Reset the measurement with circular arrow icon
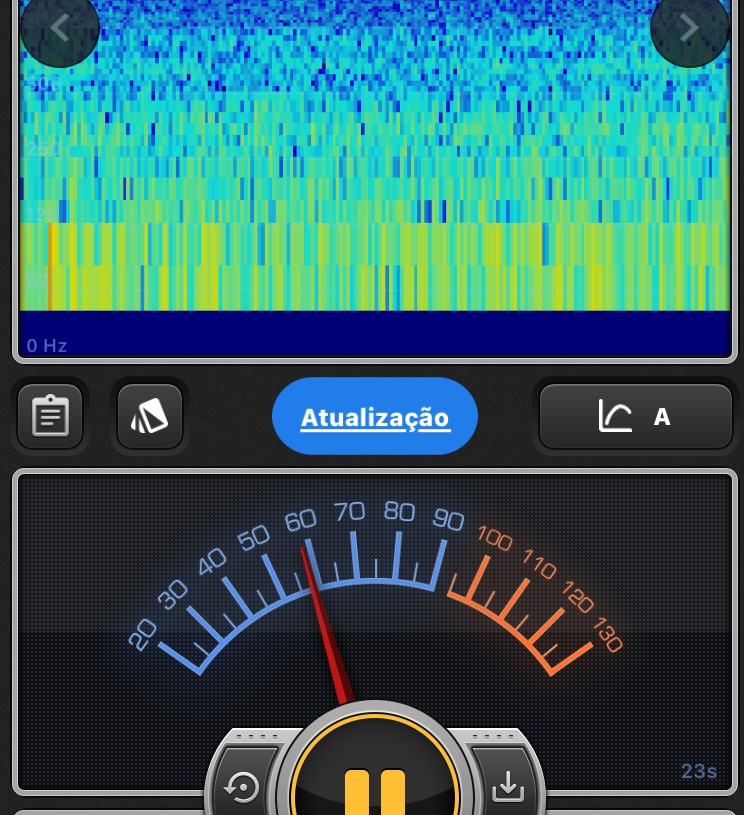This screenshot has height=815, width=744. tap(242, 788)
